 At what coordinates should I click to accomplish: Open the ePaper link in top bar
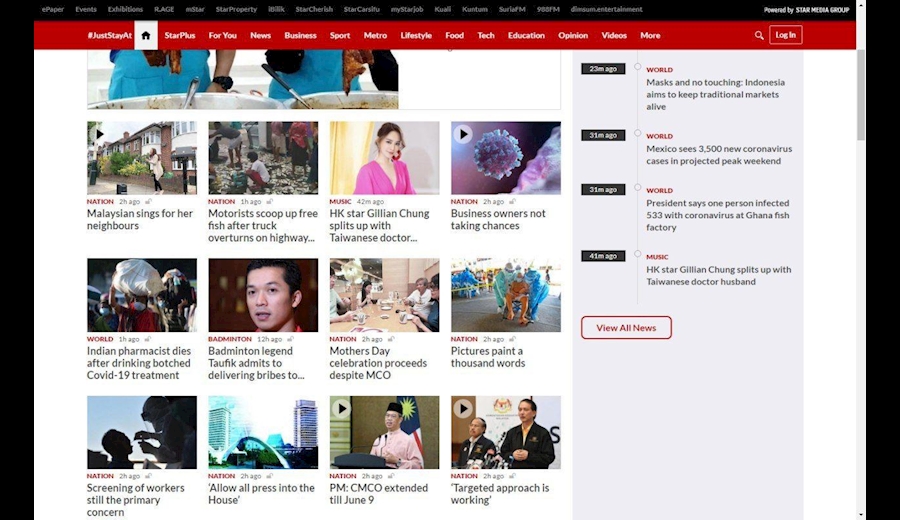53,9
